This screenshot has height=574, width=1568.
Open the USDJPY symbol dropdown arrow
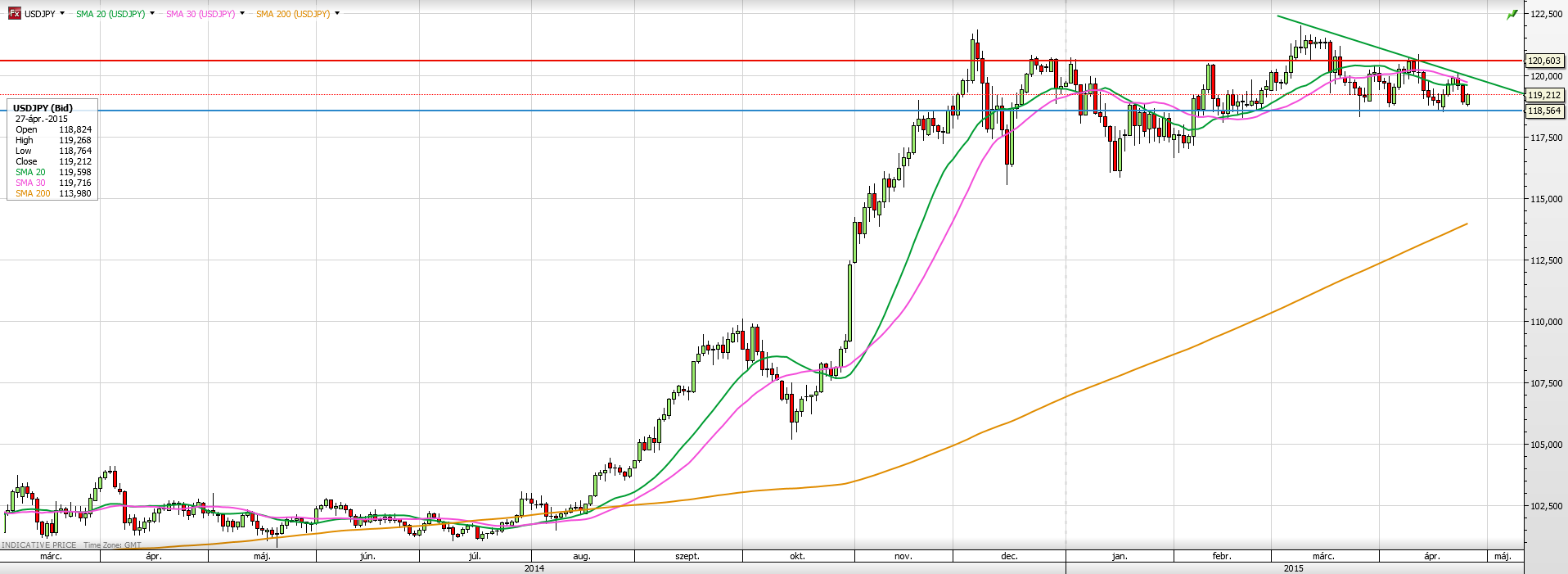pyautogui.click(x=62, y=14)
